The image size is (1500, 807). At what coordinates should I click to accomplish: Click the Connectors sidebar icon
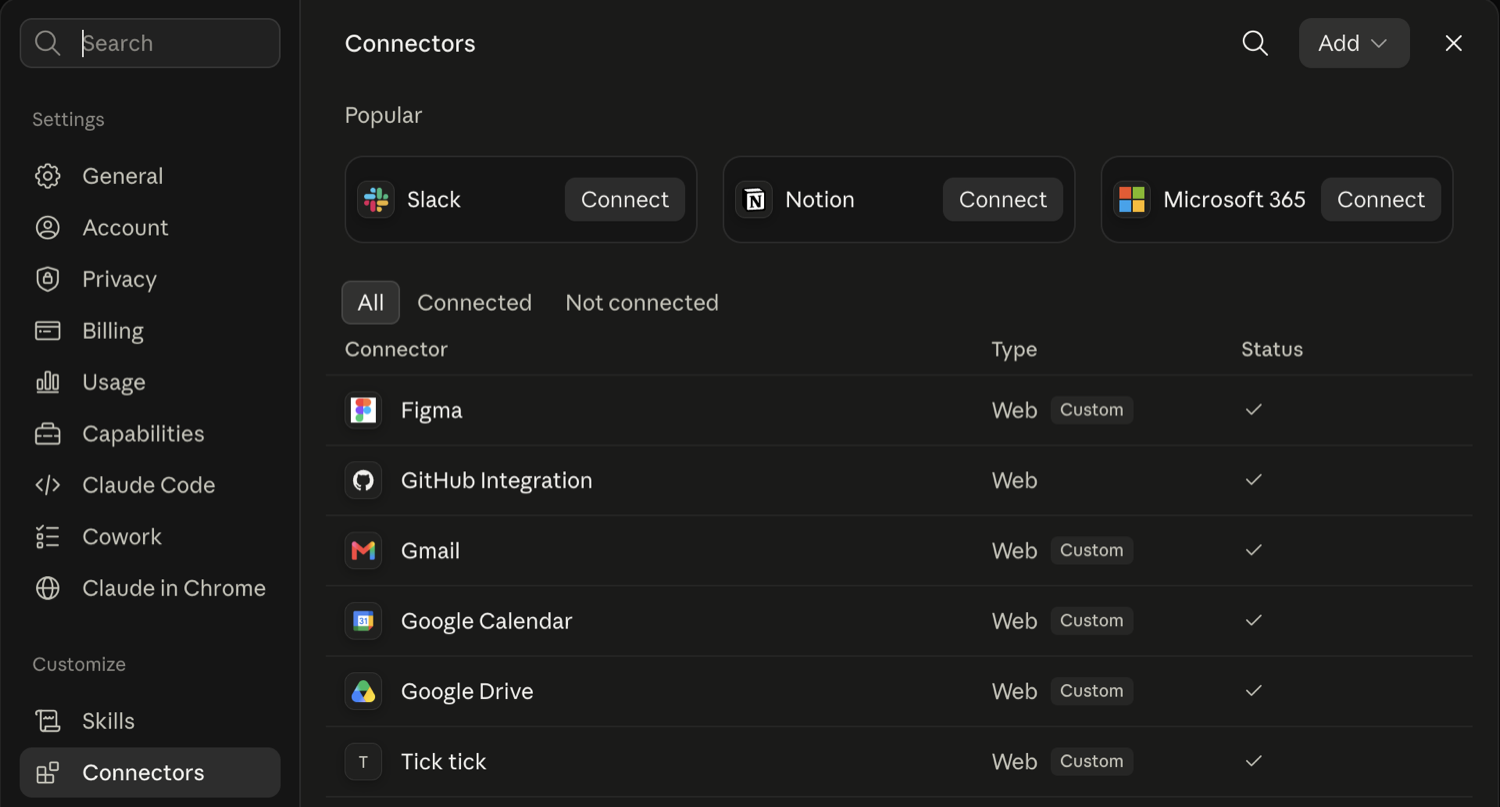click(48, 773)
